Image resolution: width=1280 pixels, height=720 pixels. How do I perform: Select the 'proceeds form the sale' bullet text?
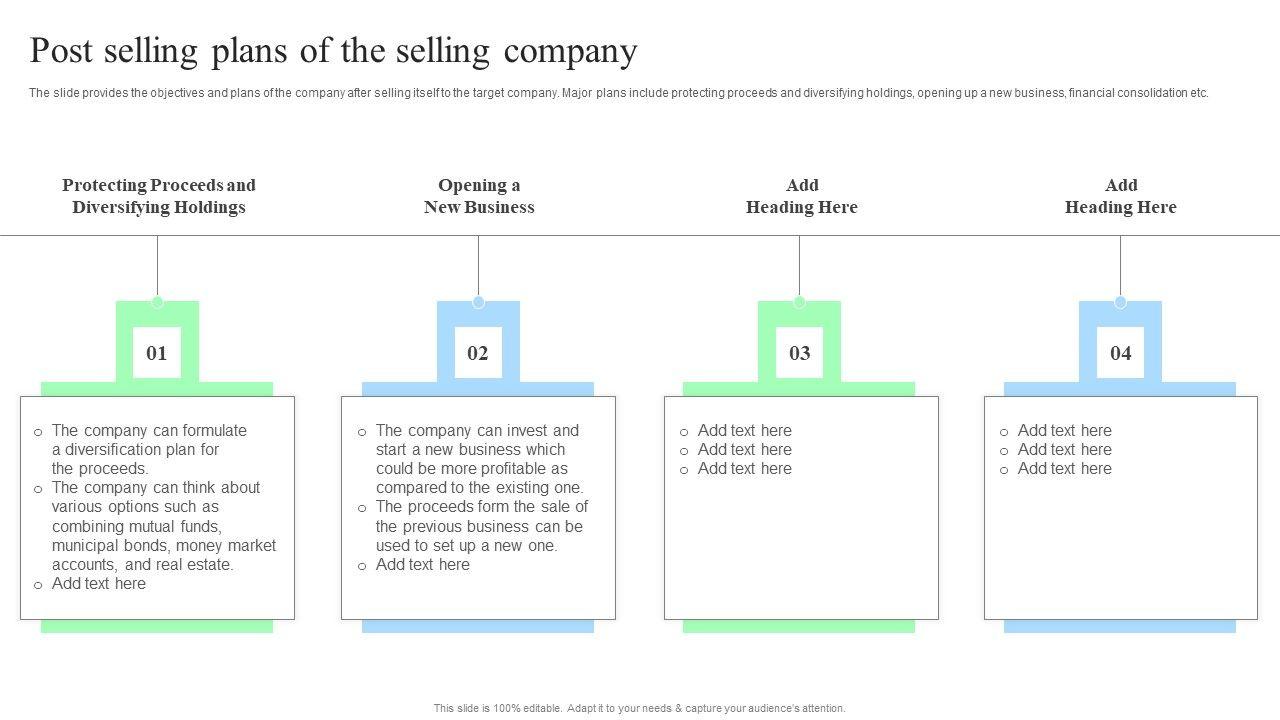[481, 526]
